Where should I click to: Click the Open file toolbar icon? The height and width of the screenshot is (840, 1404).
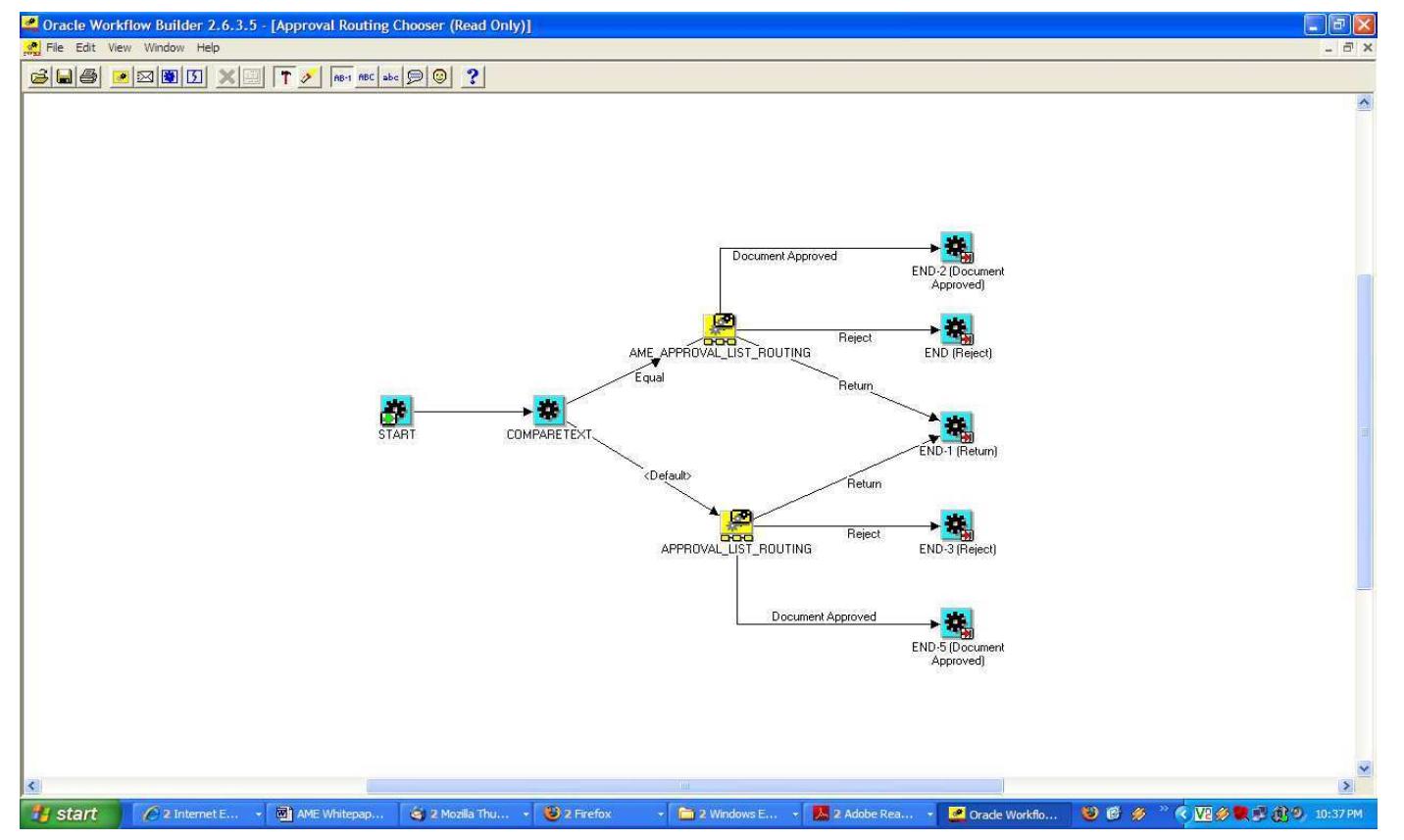pyautogui.click(x=41, y=77)
